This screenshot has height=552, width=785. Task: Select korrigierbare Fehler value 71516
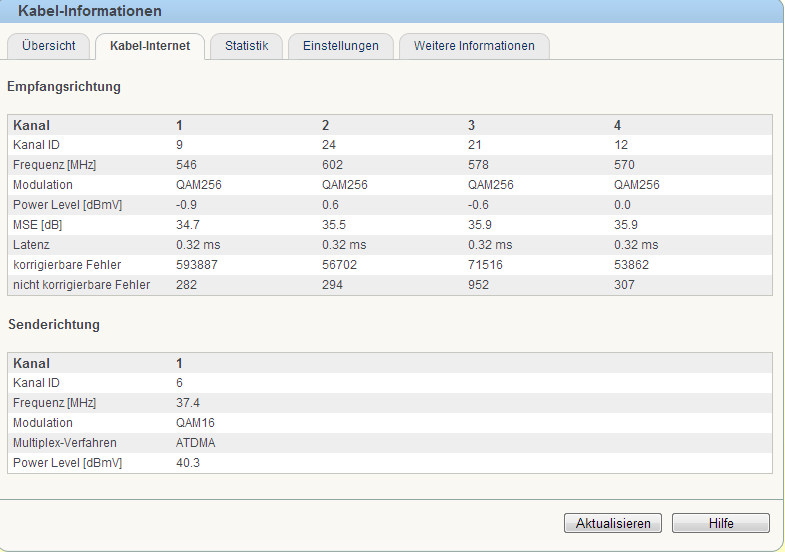coord(485,265)
